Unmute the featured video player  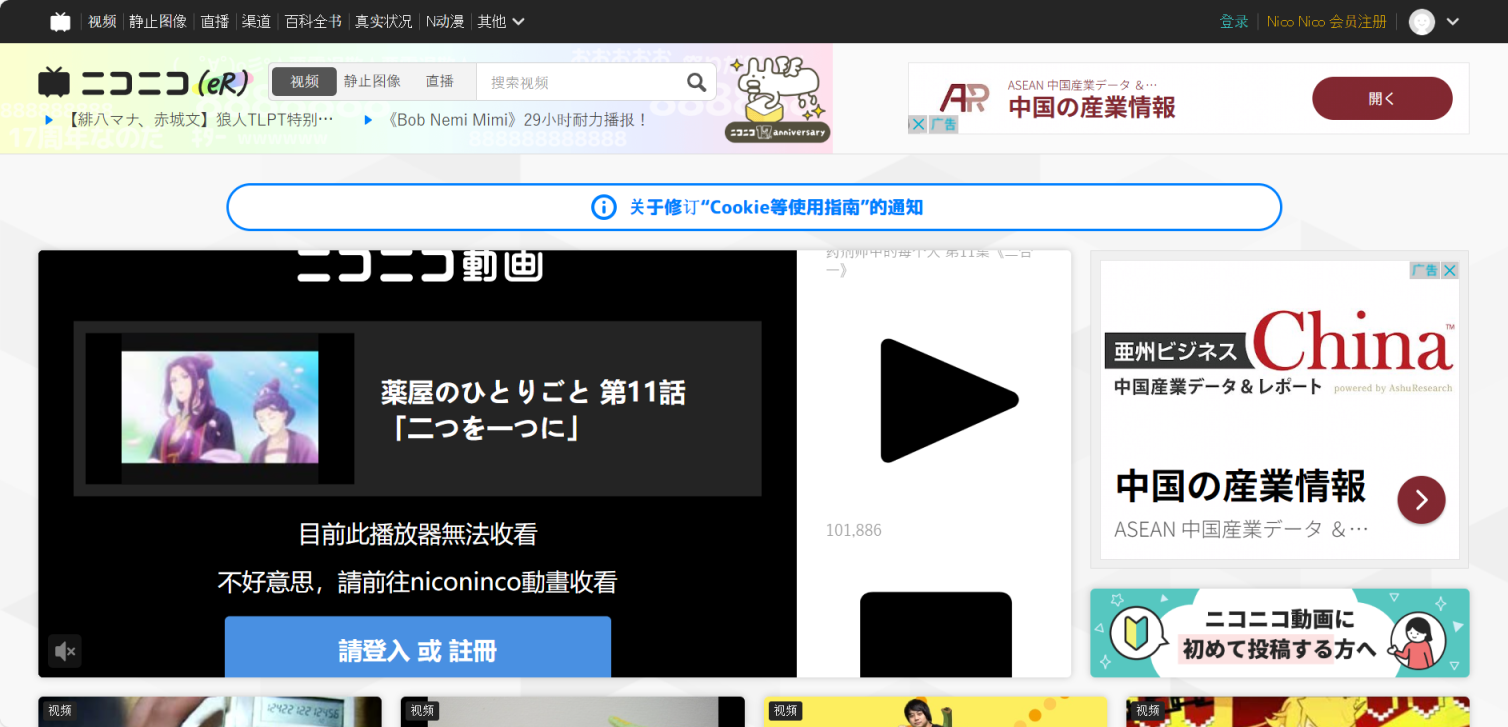pyautogui.click(x=65, y=652)
